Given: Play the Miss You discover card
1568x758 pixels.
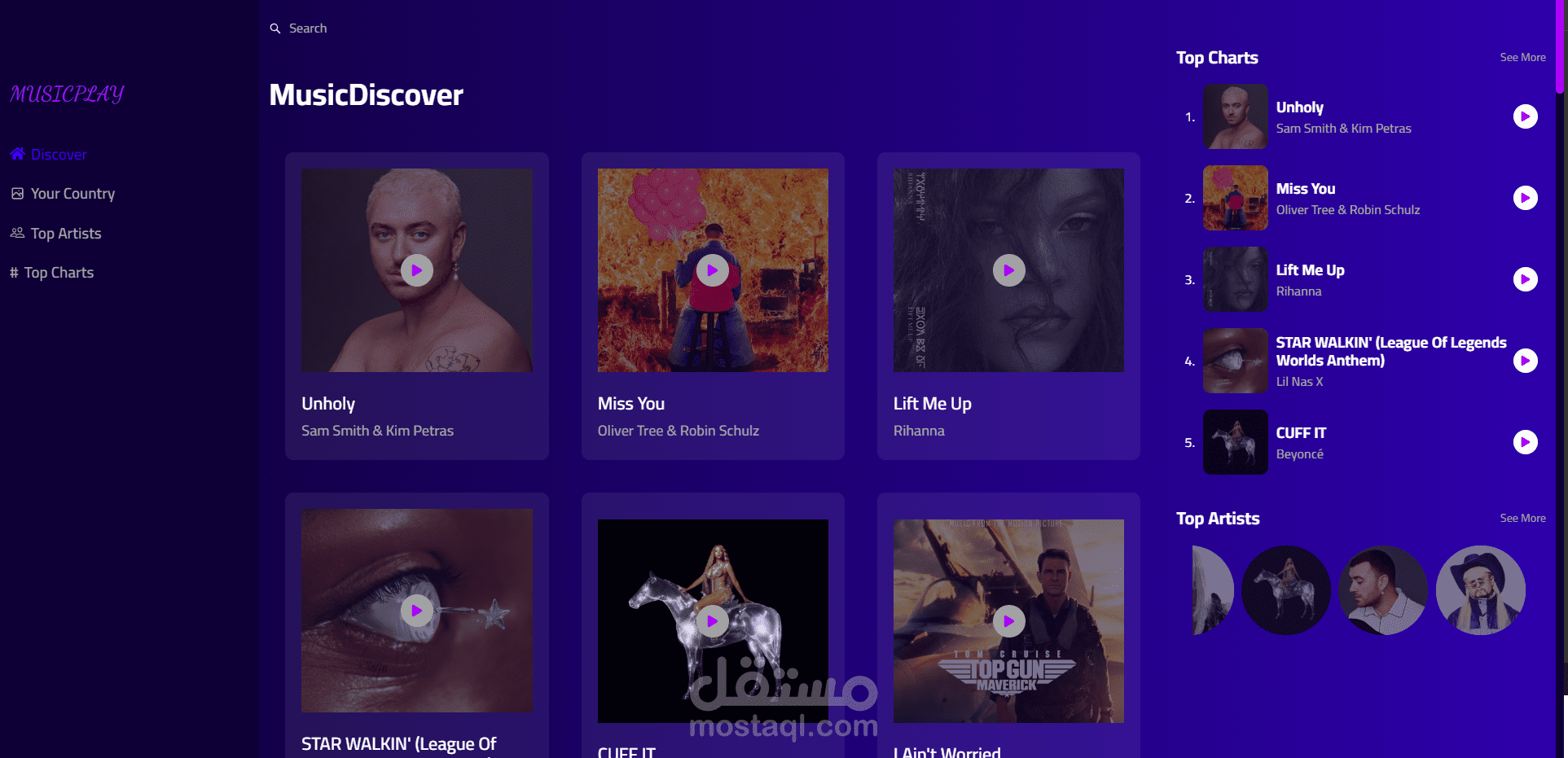Looking at the screenshot, I should click(x=713, y=270).
